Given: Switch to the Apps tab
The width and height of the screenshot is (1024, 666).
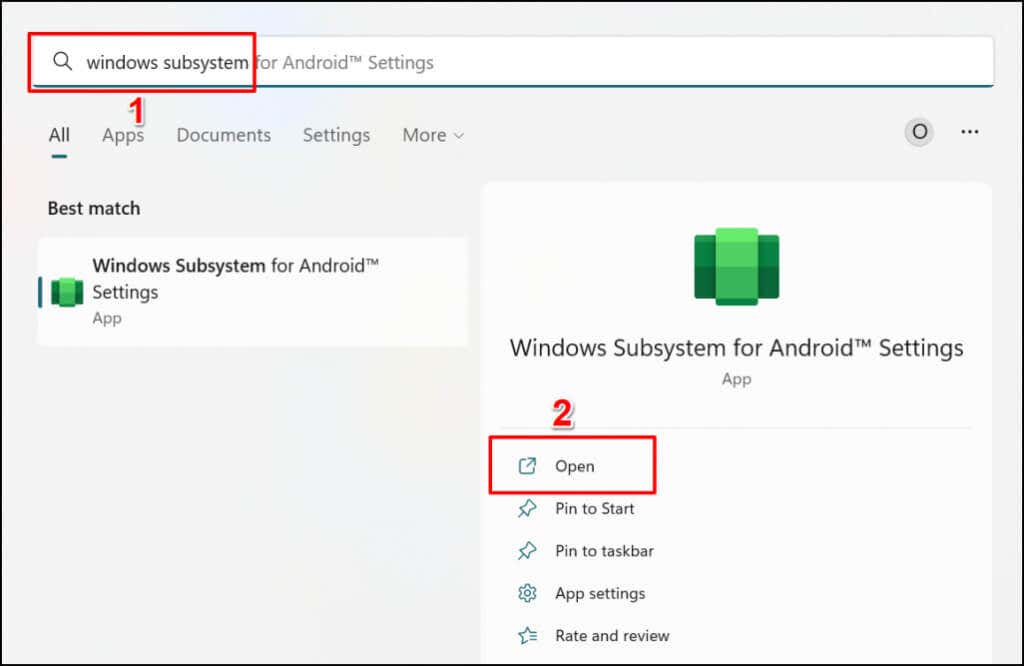Looking at the screenshot, I should [x=123, y=135].
